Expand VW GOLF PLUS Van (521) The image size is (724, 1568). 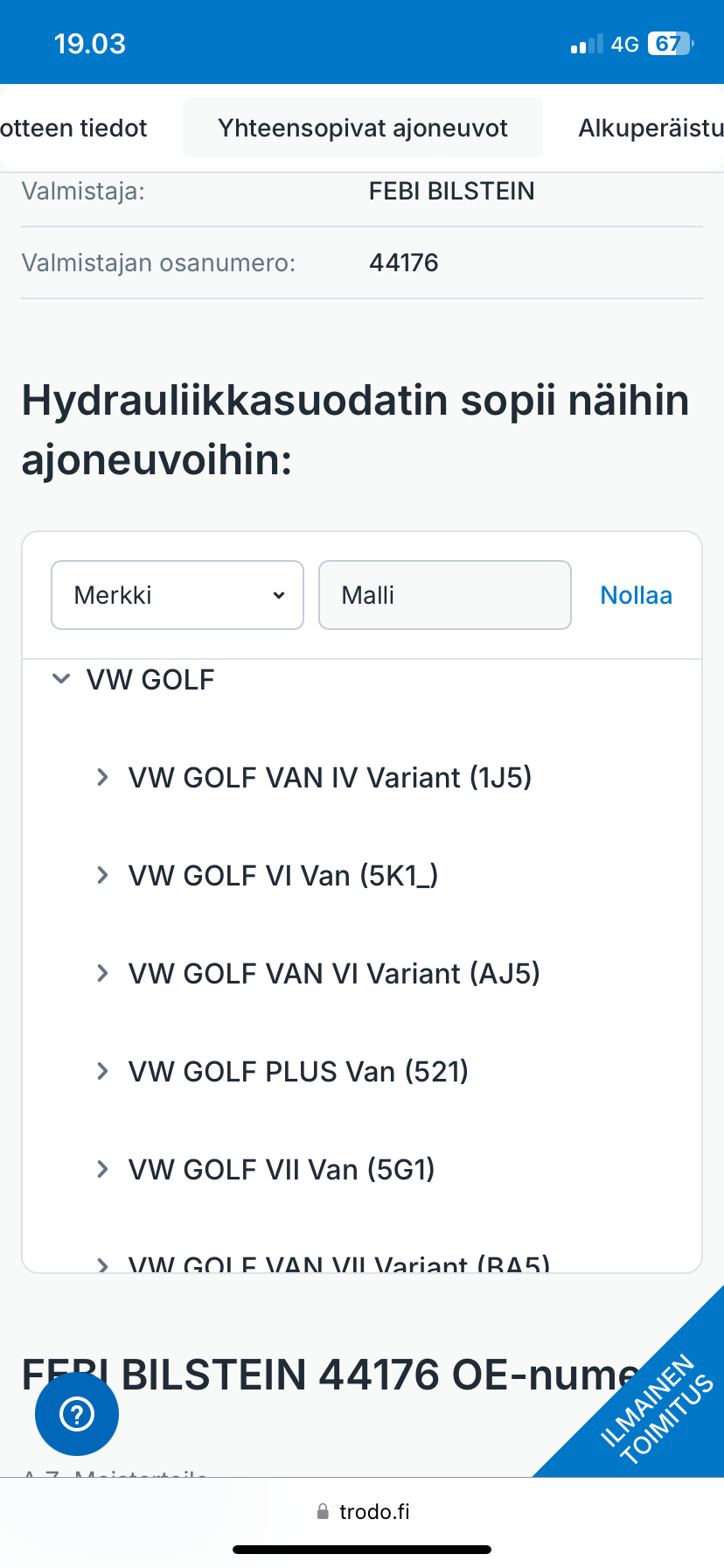103,1071
